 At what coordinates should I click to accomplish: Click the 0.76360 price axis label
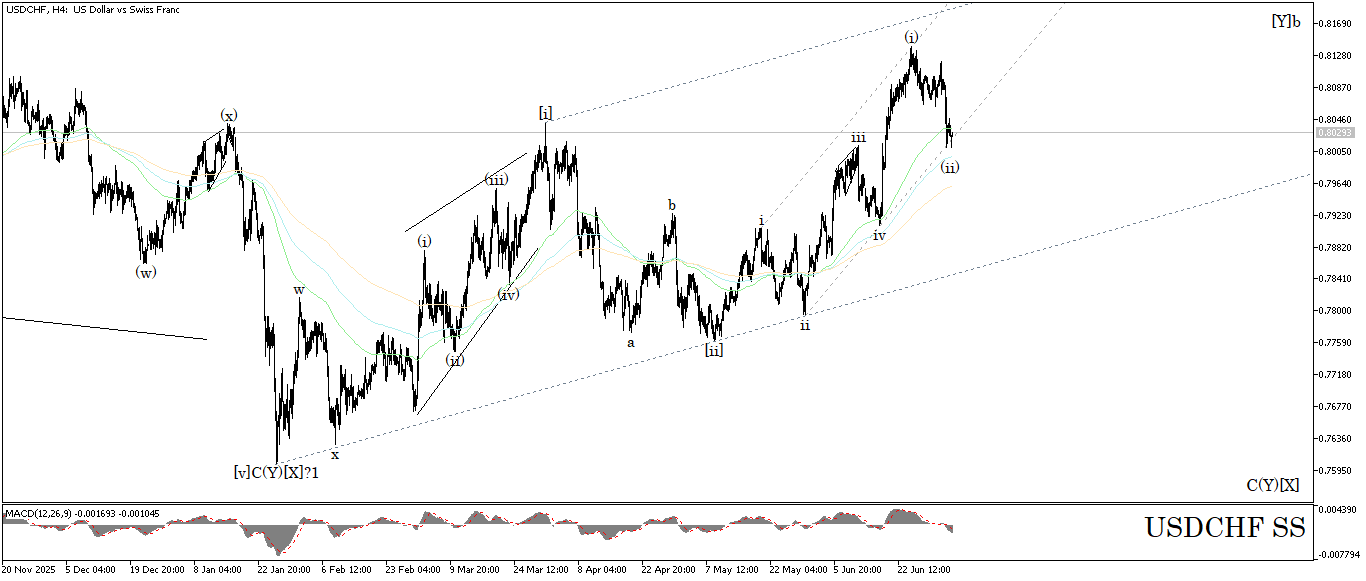tap(1335, 439)
